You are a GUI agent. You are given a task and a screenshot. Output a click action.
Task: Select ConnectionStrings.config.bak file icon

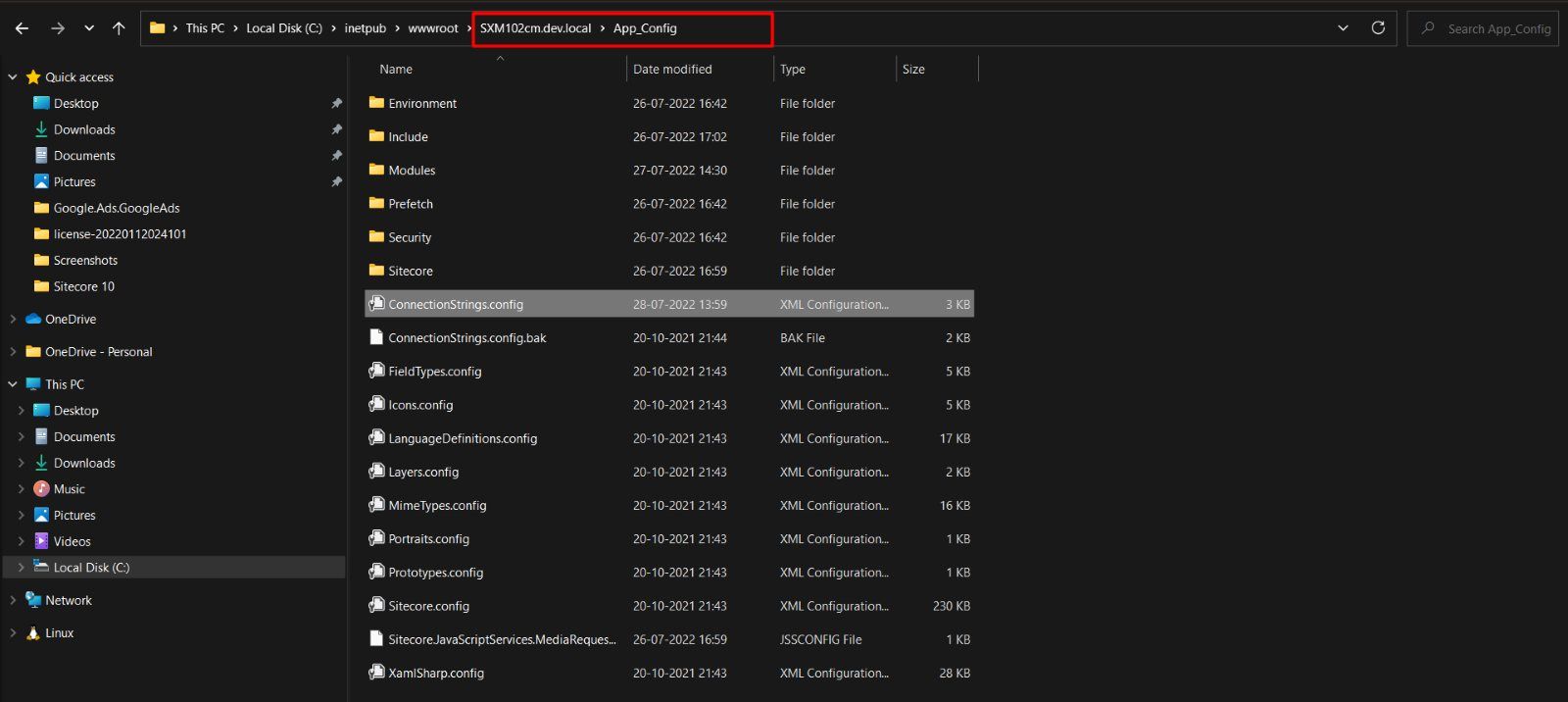(376, 337)
